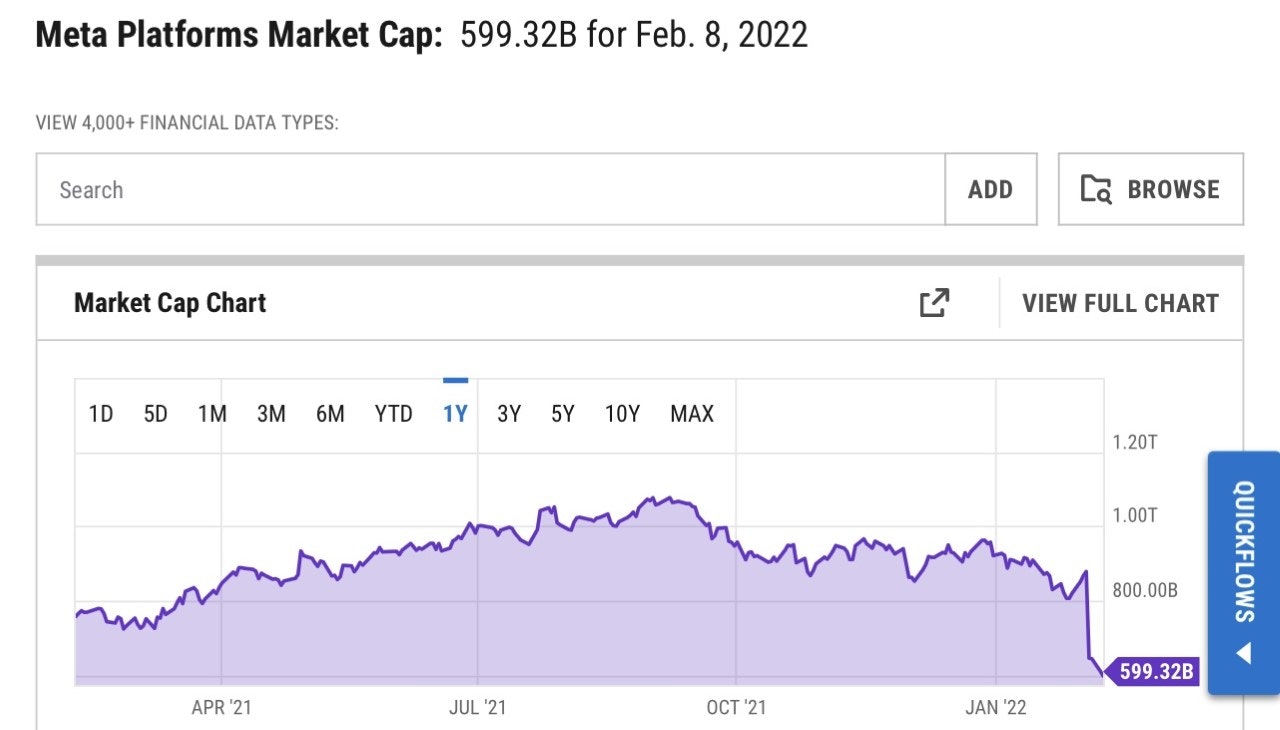This screenshot has width=1280, height=730.
Task: Click the folder search icon in Browse
Action: 1096,189
